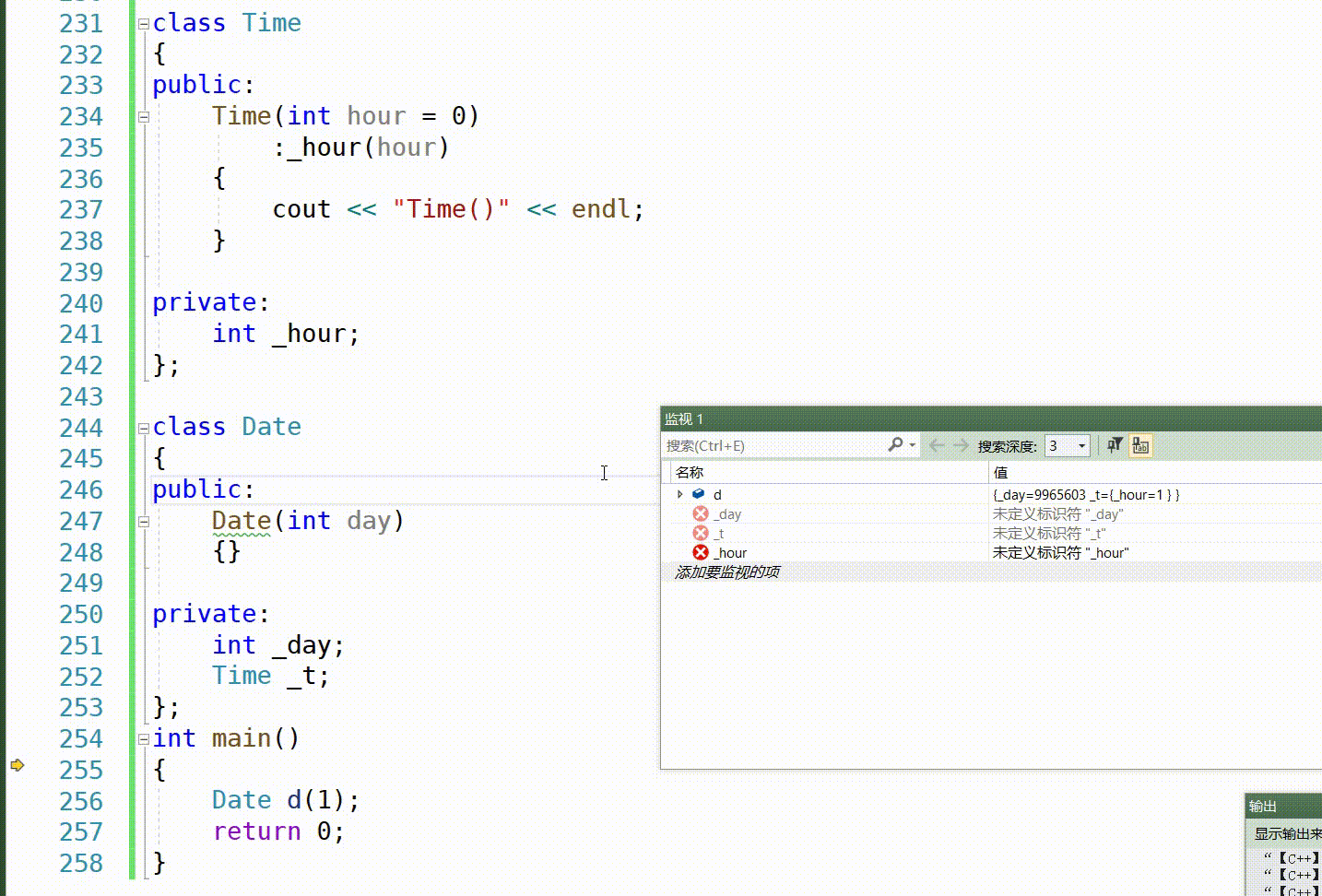Click the forward arrow in watch toolbar
Image resolution: width=1322 pixels, height=896 pixels.
click(961, 445)
